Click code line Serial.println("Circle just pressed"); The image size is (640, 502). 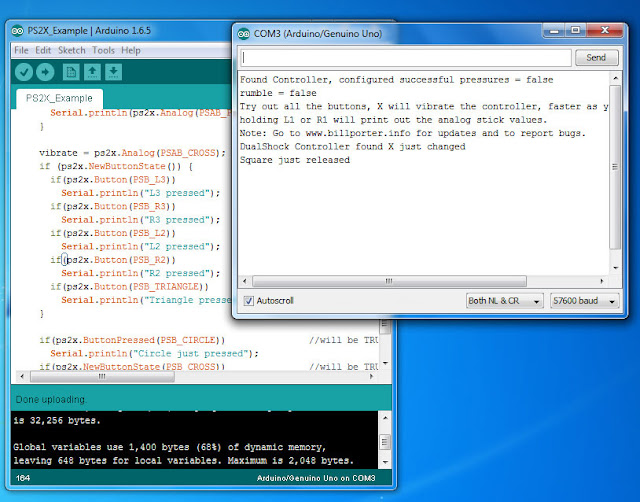(x=154, y=353)
